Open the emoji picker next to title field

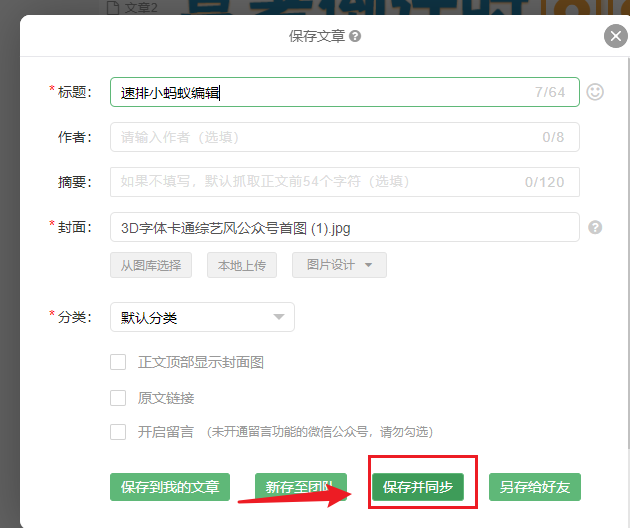pyautogui.click(x=595, y=92)
